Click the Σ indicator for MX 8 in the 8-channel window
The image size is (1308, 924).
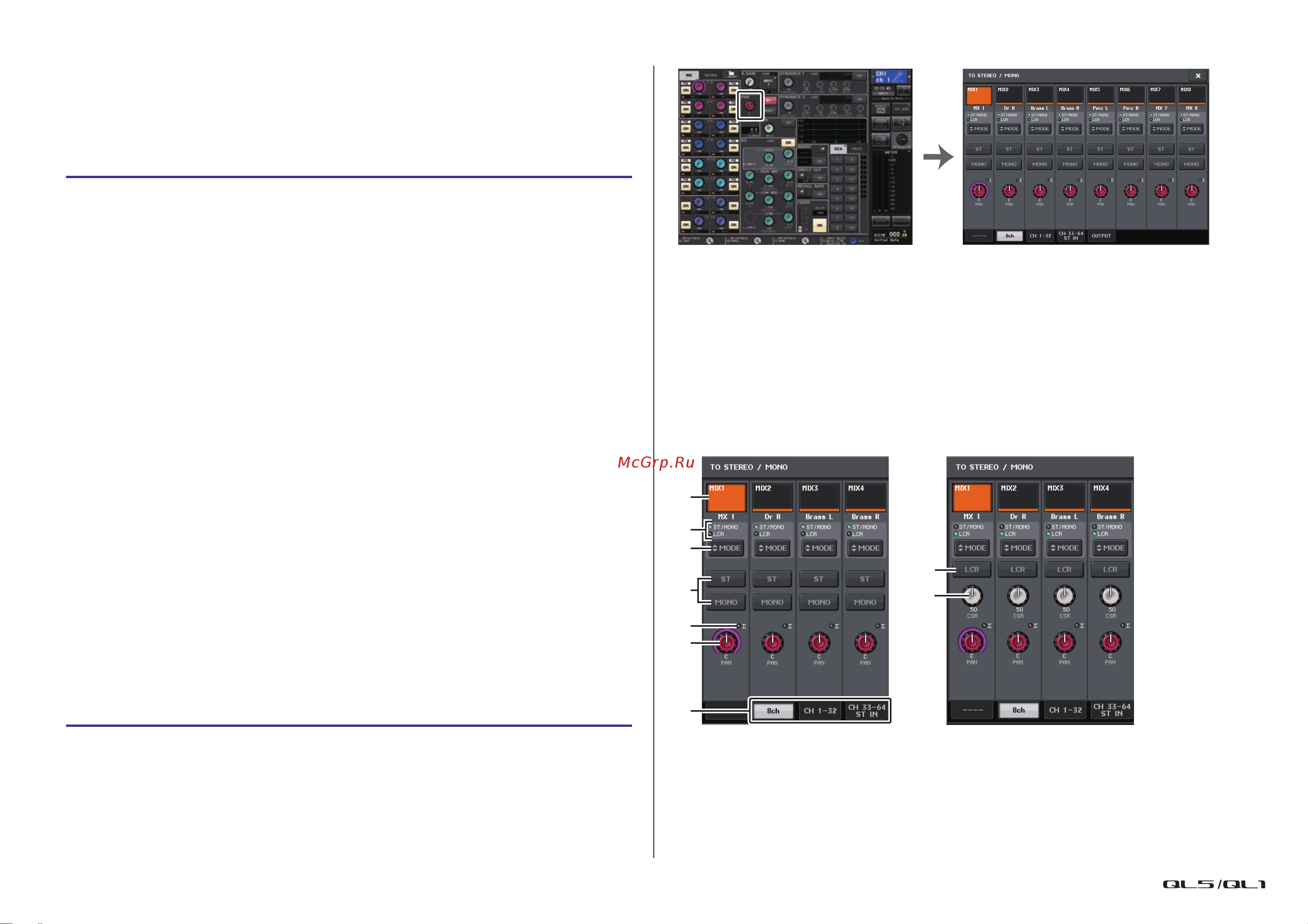(x=1201, y=180)
